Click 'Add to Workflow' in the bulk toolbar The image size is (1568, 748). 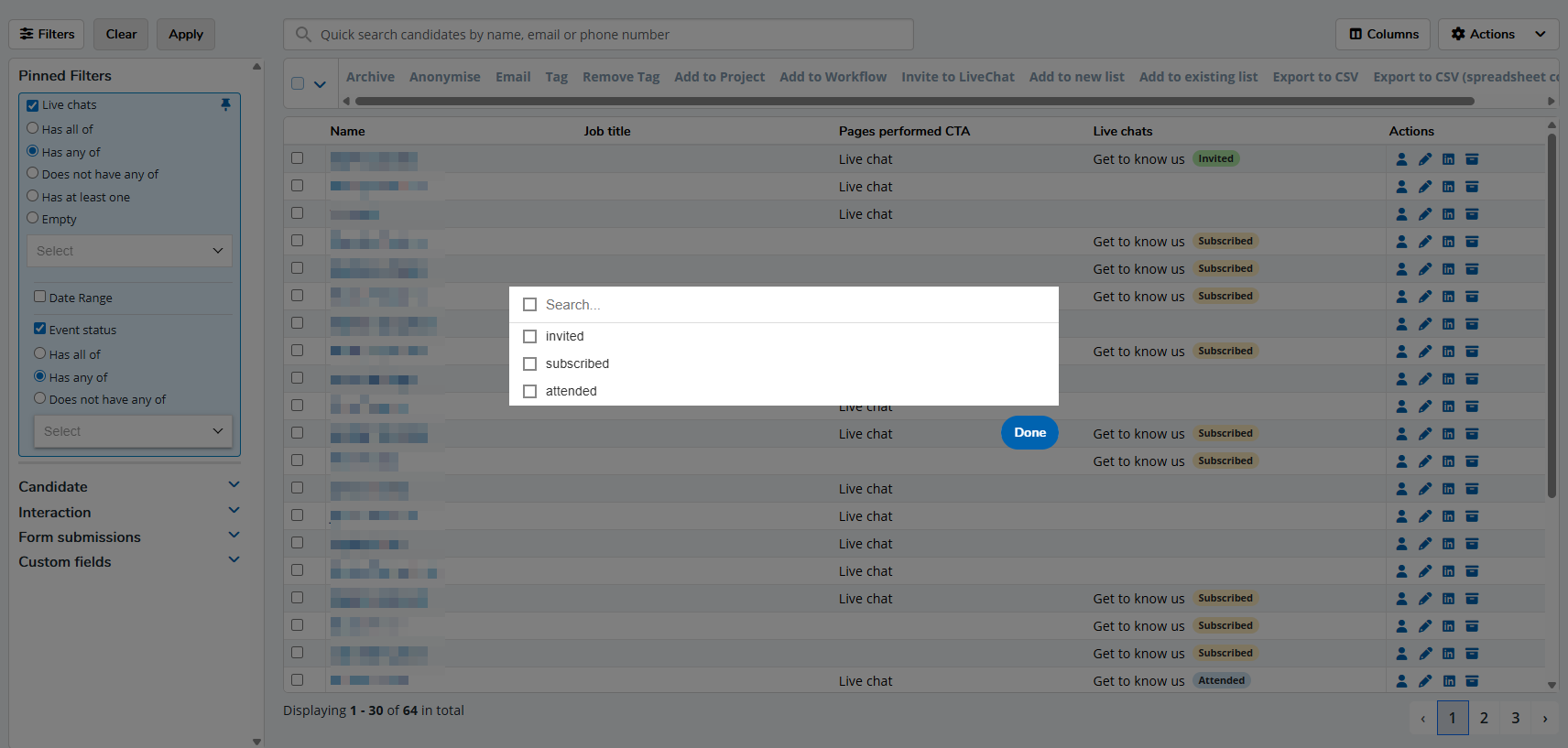(833, 77)
